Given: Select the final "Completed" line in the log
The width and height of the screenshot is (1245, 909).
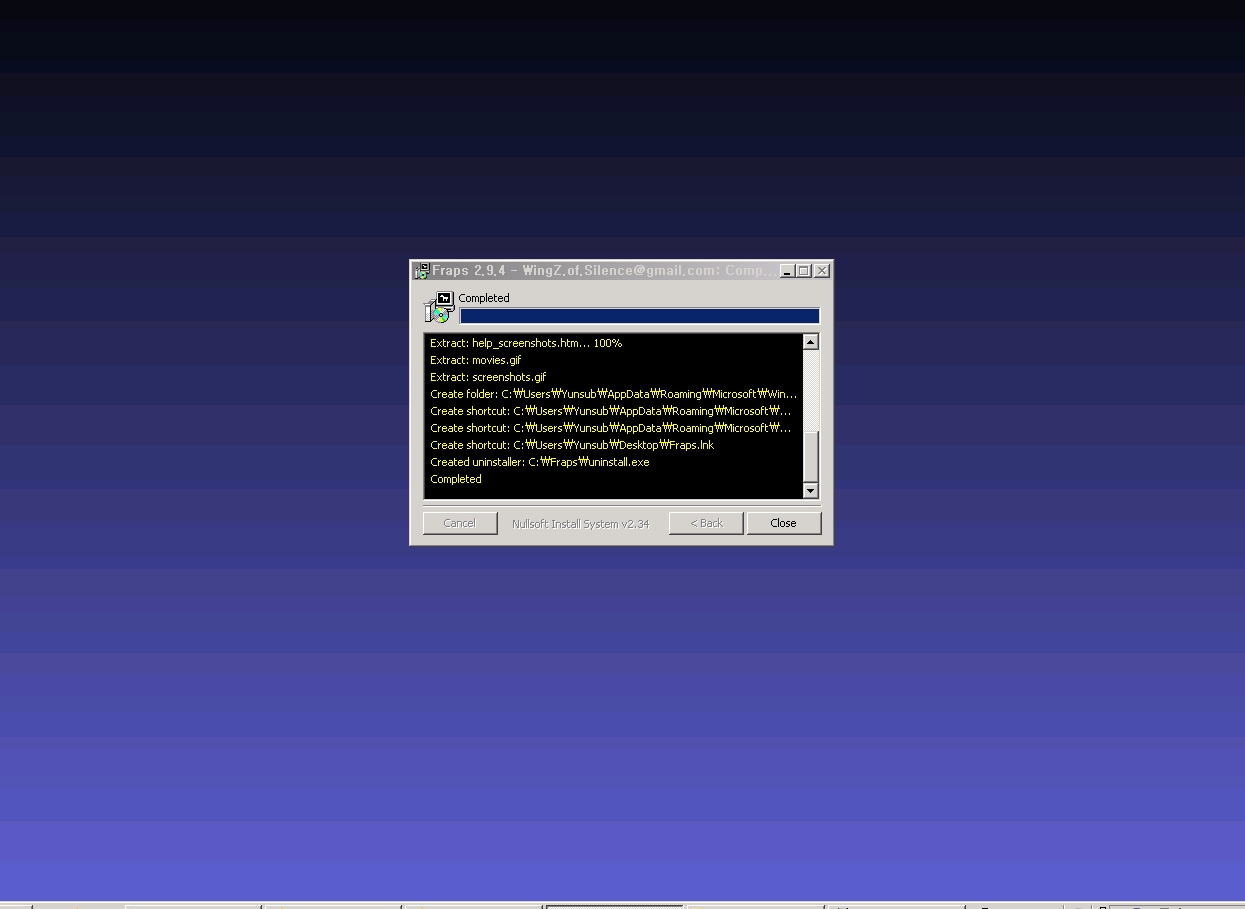Looking at the screenshot, I should point(456,479).
